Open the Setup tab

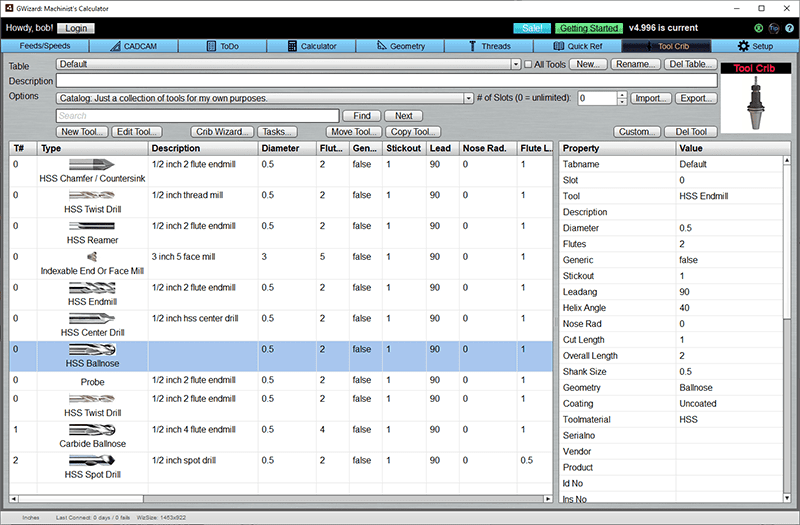point(755,46)
